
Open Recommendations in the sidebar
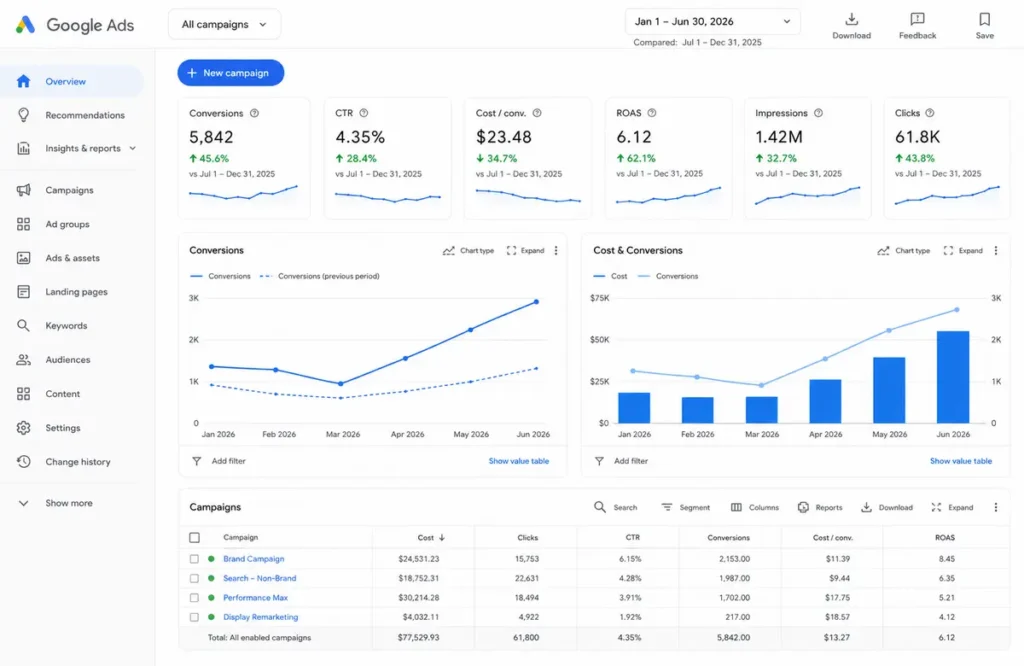click(72, 115)
